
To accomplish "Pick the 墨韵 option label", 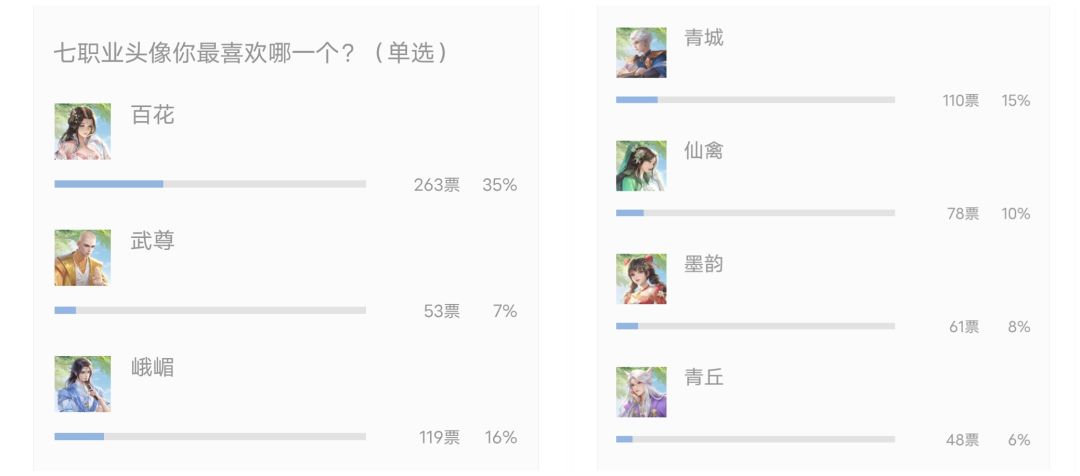I will pos(704,264).
